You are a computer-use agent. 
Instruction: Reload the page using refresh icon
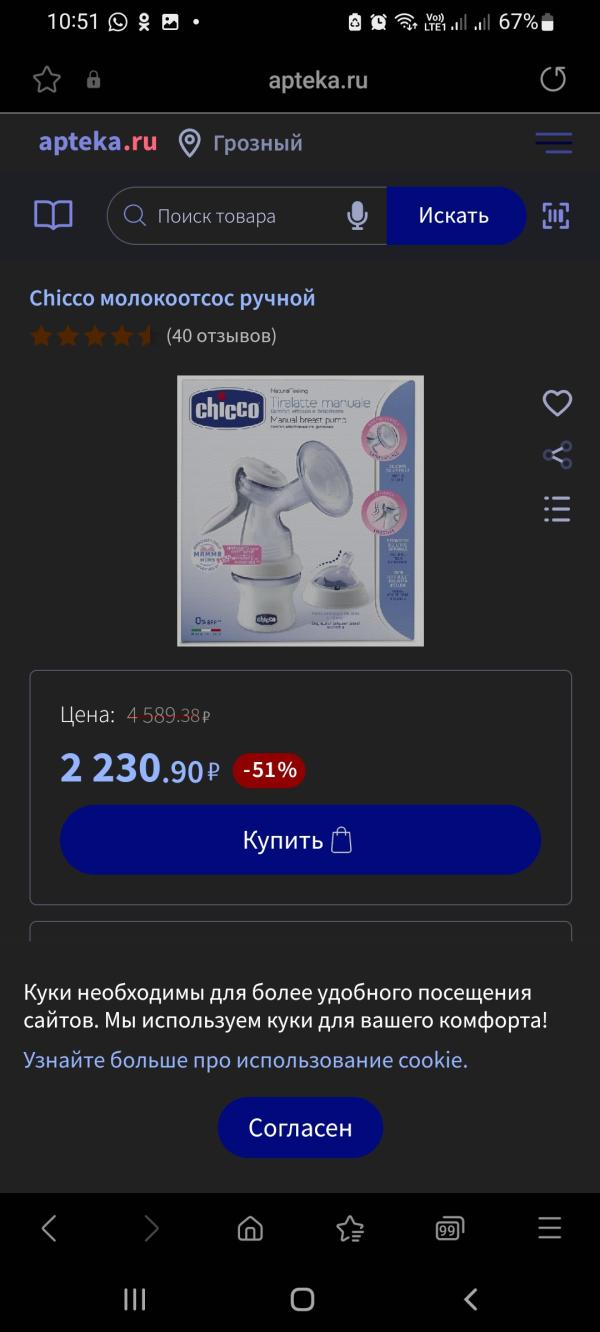tap(553, 80)
